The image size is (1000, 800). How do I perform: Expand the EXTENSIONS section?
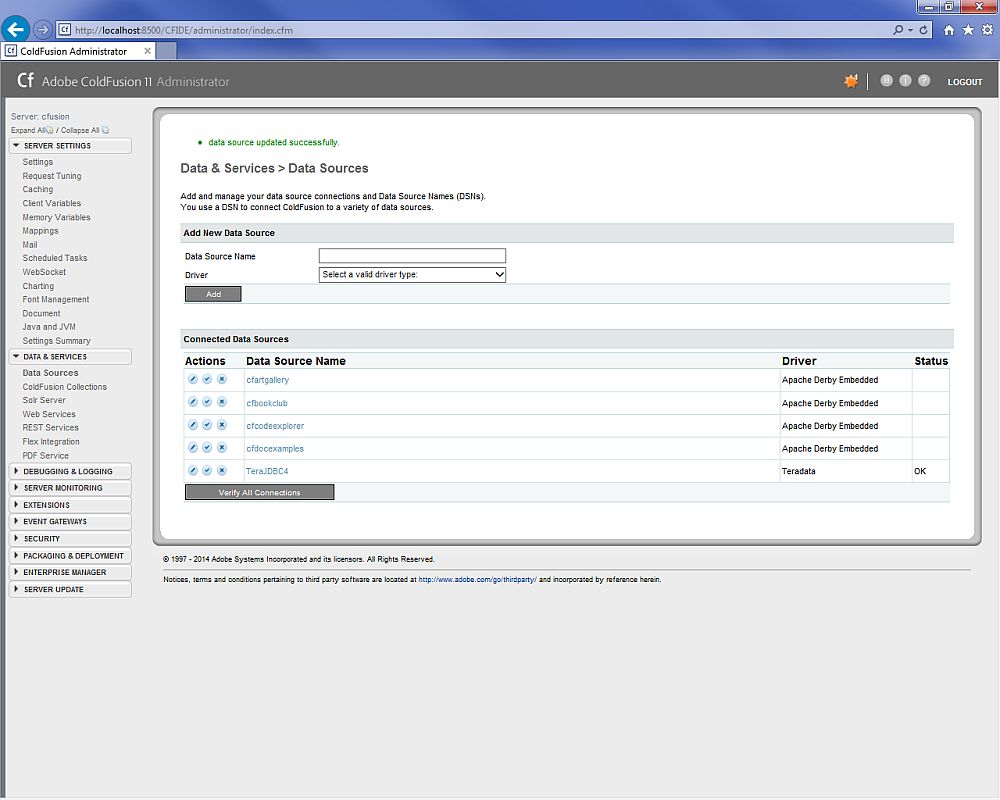70,505
